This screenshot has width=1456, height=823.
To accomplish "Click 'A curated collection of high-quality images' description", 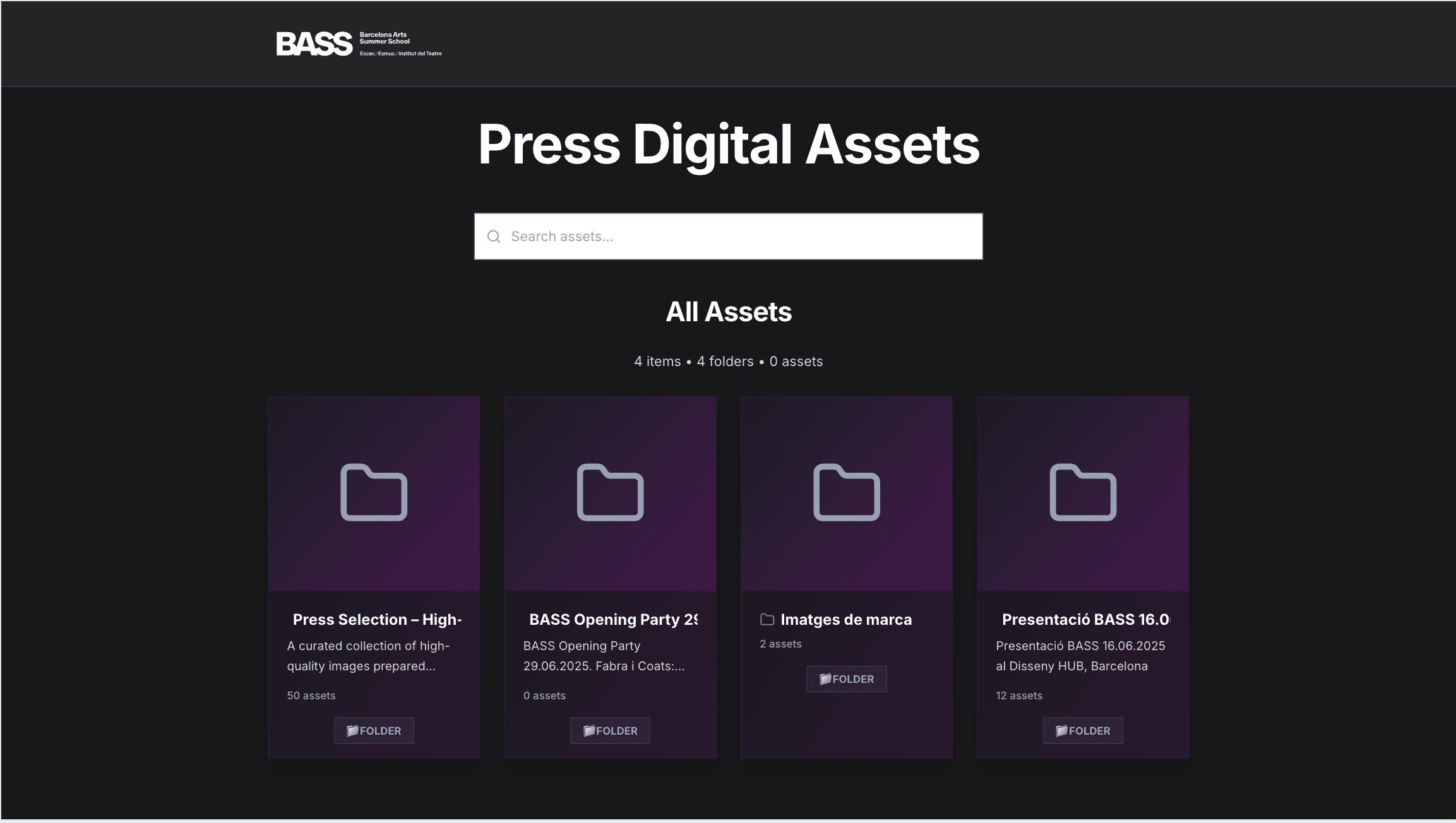I will click(368, 656).
